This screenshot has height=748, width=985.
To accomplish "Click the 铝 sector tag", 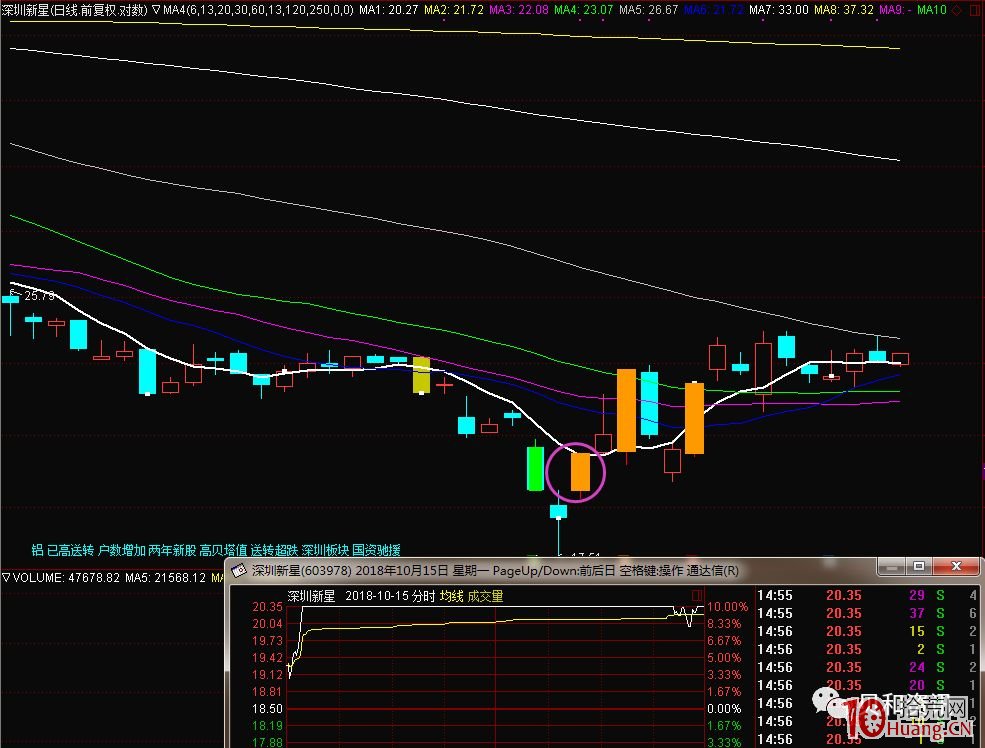I will [38, 550].
